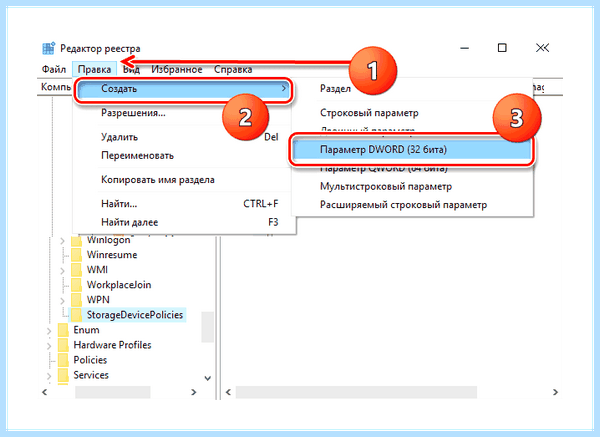Close the Registry Editor window

(542, 48)
